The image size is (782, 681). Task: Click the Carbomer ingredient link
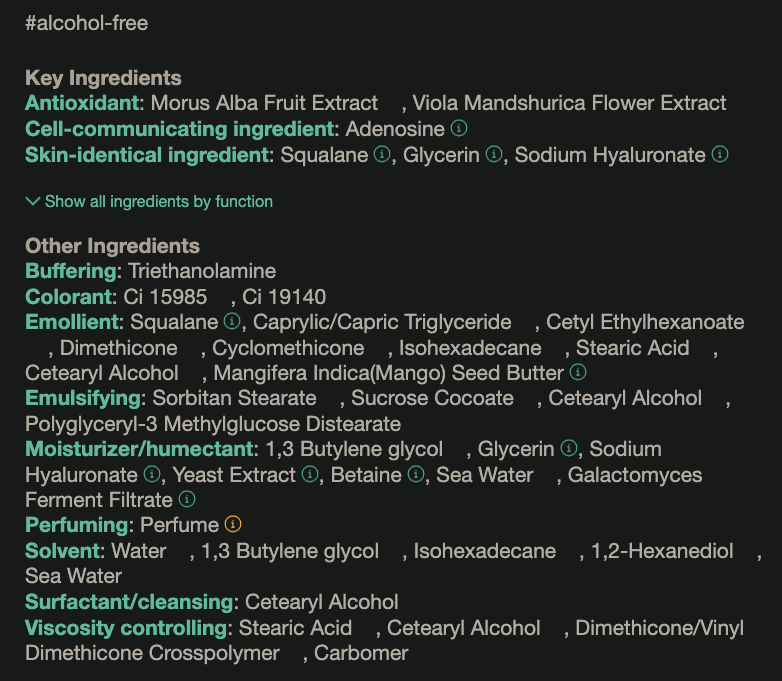361,653
